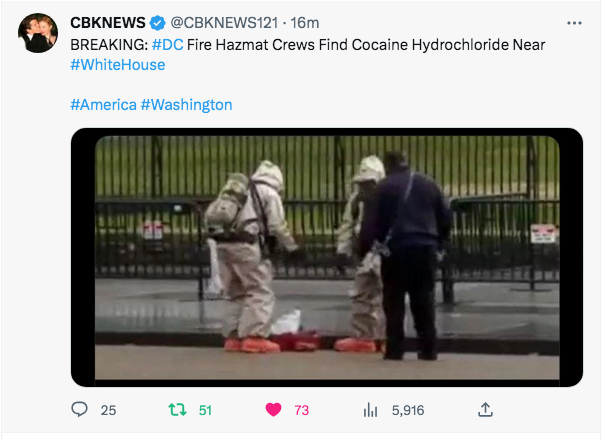This screenshot has width=601, height=440.
Task: Click the 5,916 views count
Action: point(408,410)
